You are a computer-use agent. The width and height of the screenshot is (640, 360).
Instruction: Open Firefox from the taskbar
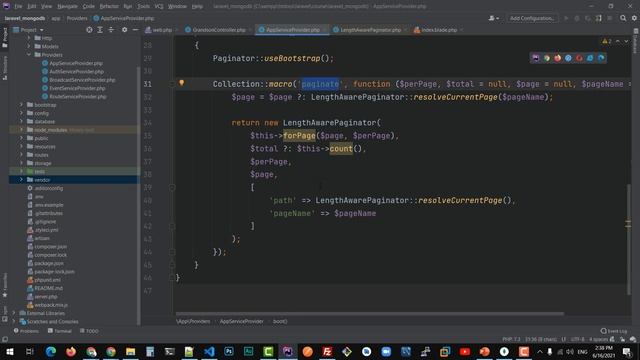point(71,351)
